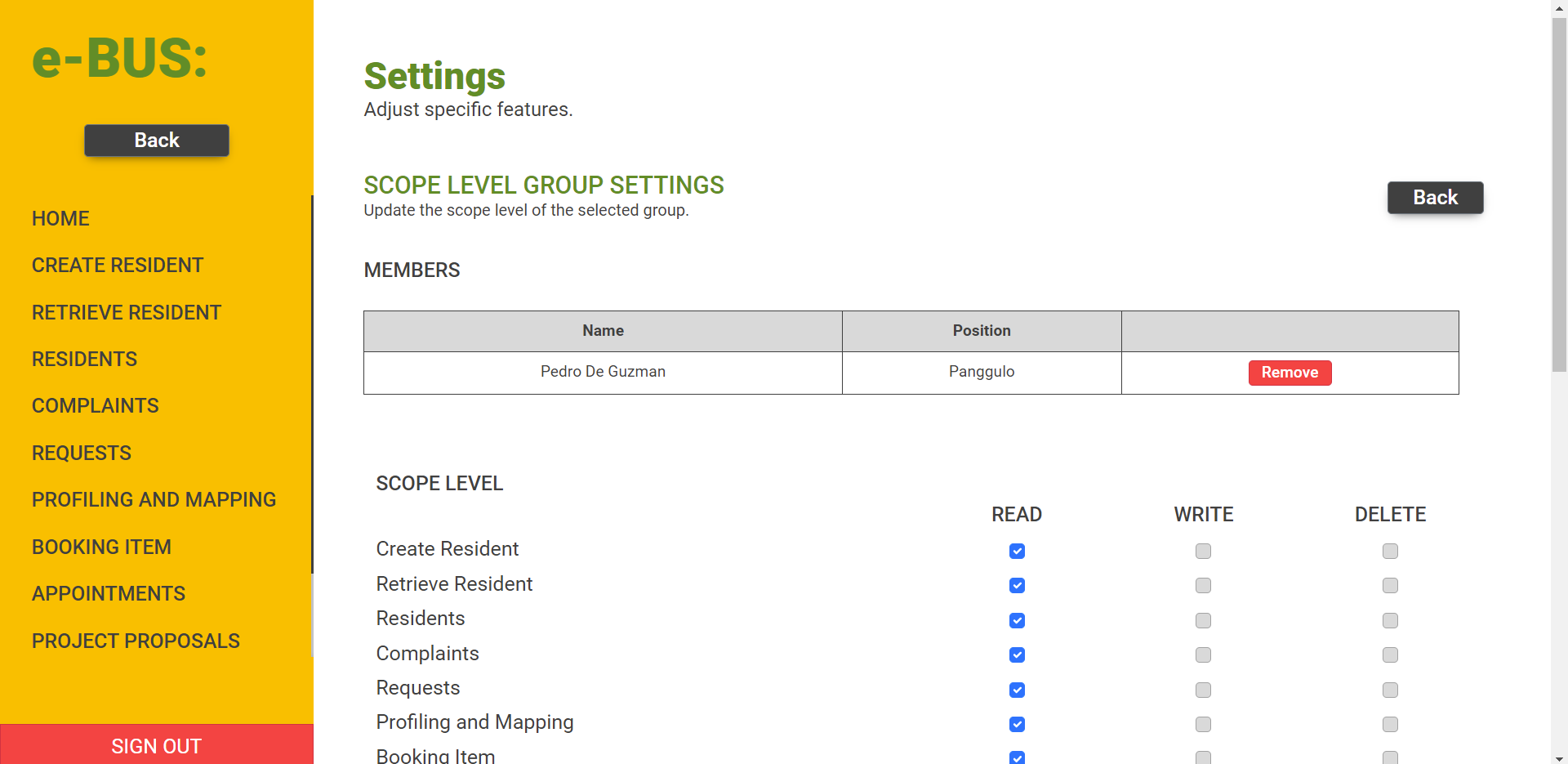The height and width of the screenshot is (764, 1568).
Task: Open Retrieve Resident in the sidebar
Action: (x=127, y=312)
